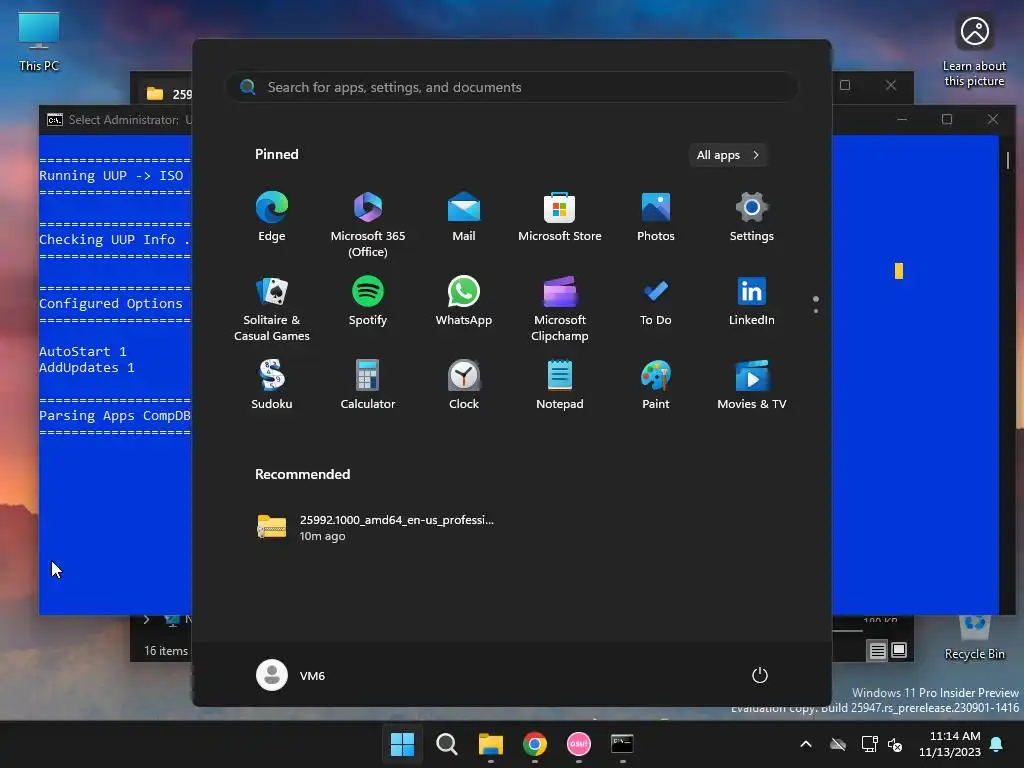Expand hidden system tray icons
Screen dimensions: 1024x768
click(806, 744)
